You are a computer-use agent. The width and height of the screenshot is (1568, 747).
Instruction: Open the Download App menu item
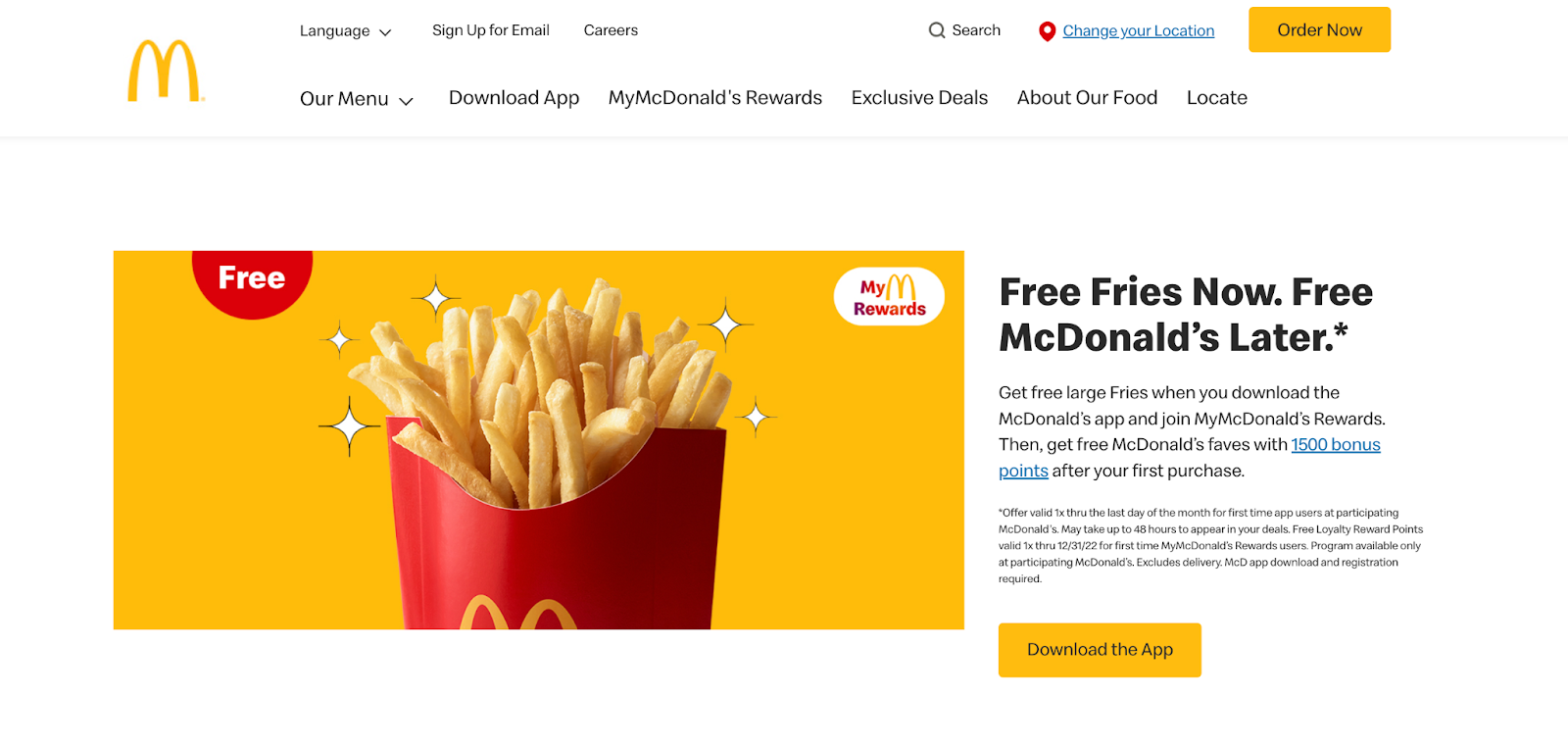pos(514,98)
